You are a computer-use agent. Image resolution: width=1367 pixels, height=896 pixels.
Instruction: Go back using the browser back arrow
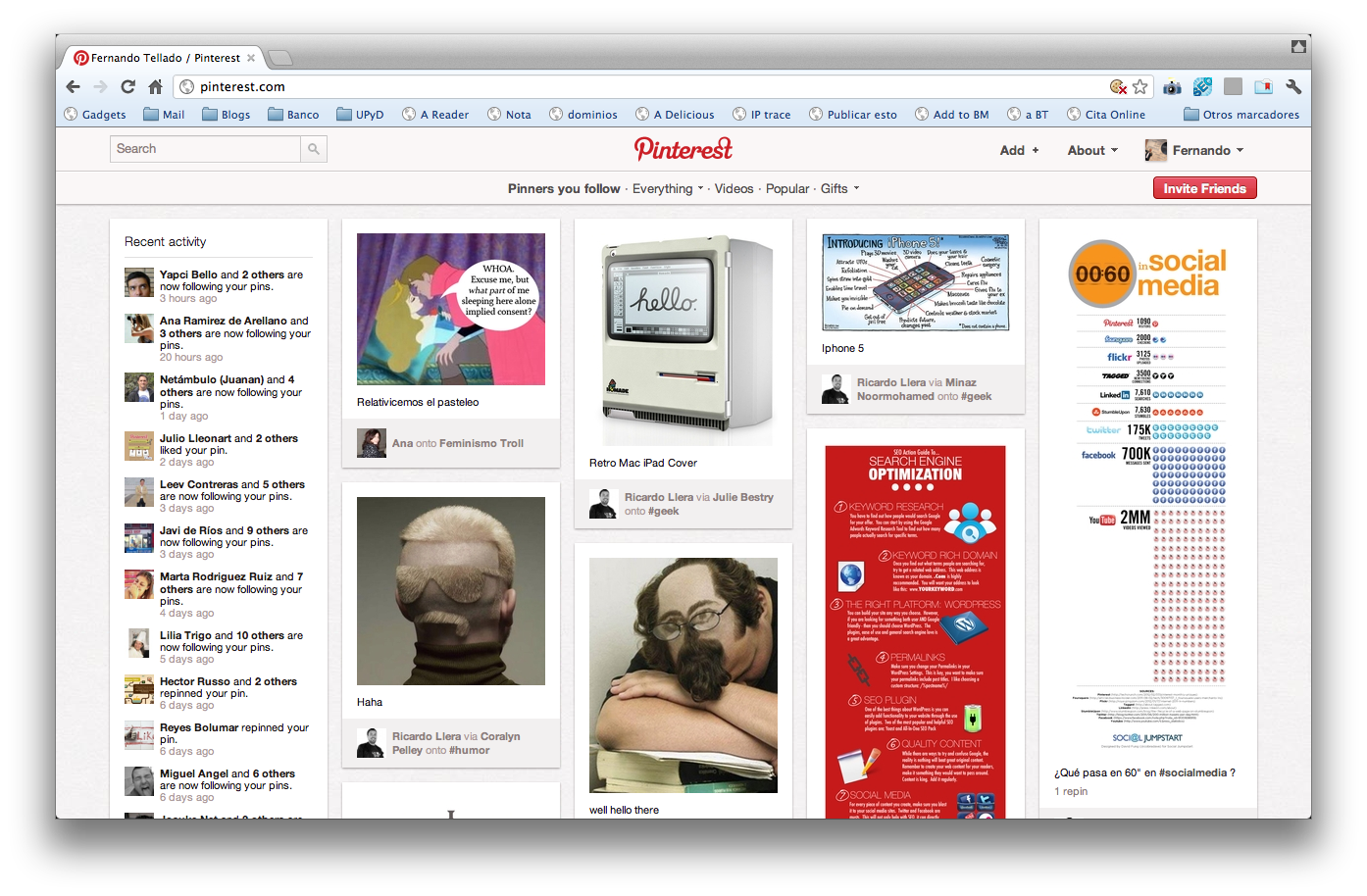74,87
